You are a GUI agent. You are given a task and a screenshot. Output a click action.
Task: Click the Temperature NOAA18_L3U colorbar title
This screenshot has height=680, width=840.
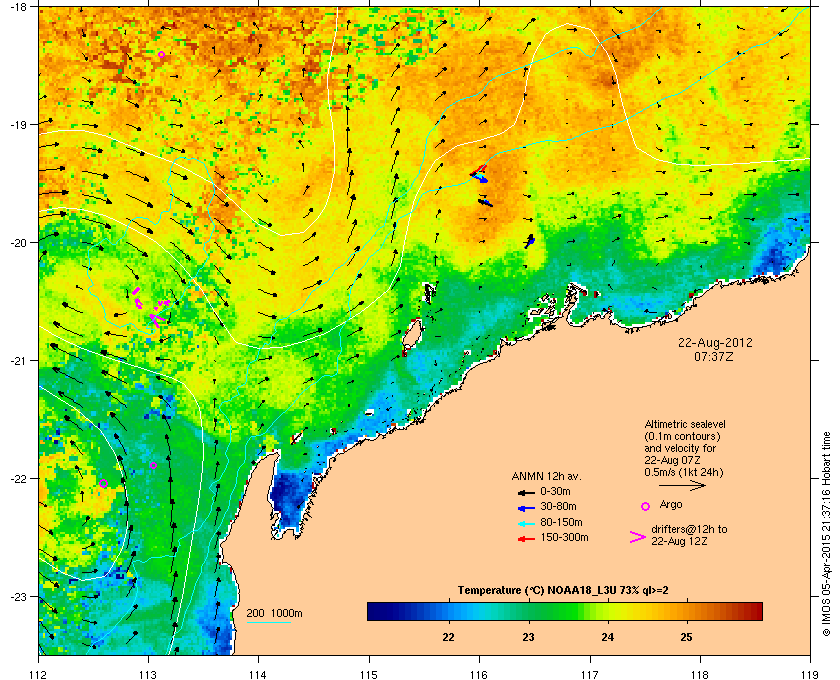pyautogui.click(x=562, y=591)
